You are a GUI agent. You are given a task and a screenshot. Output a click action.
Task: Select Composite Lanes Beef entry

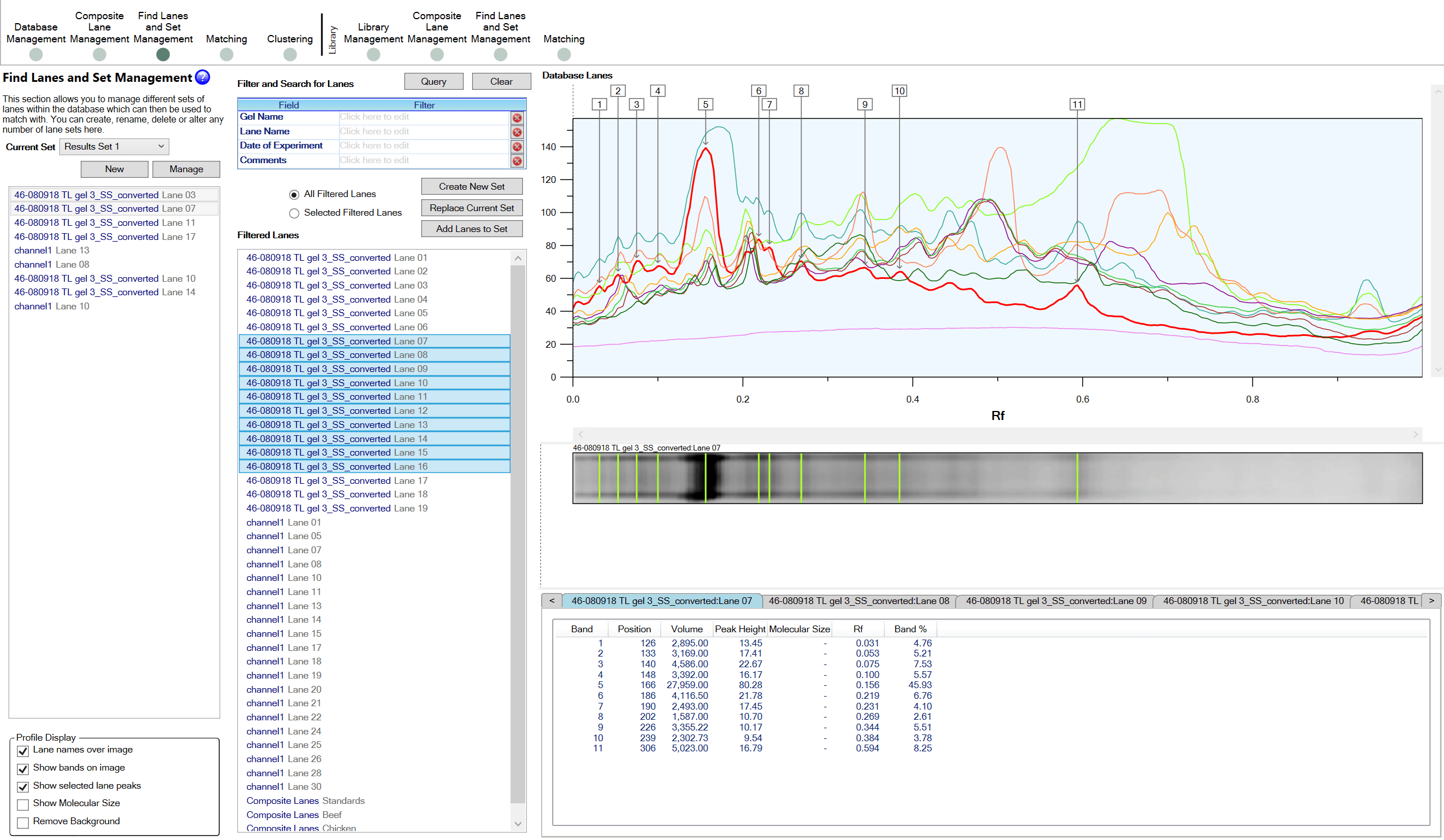click(x=375, y=814)
